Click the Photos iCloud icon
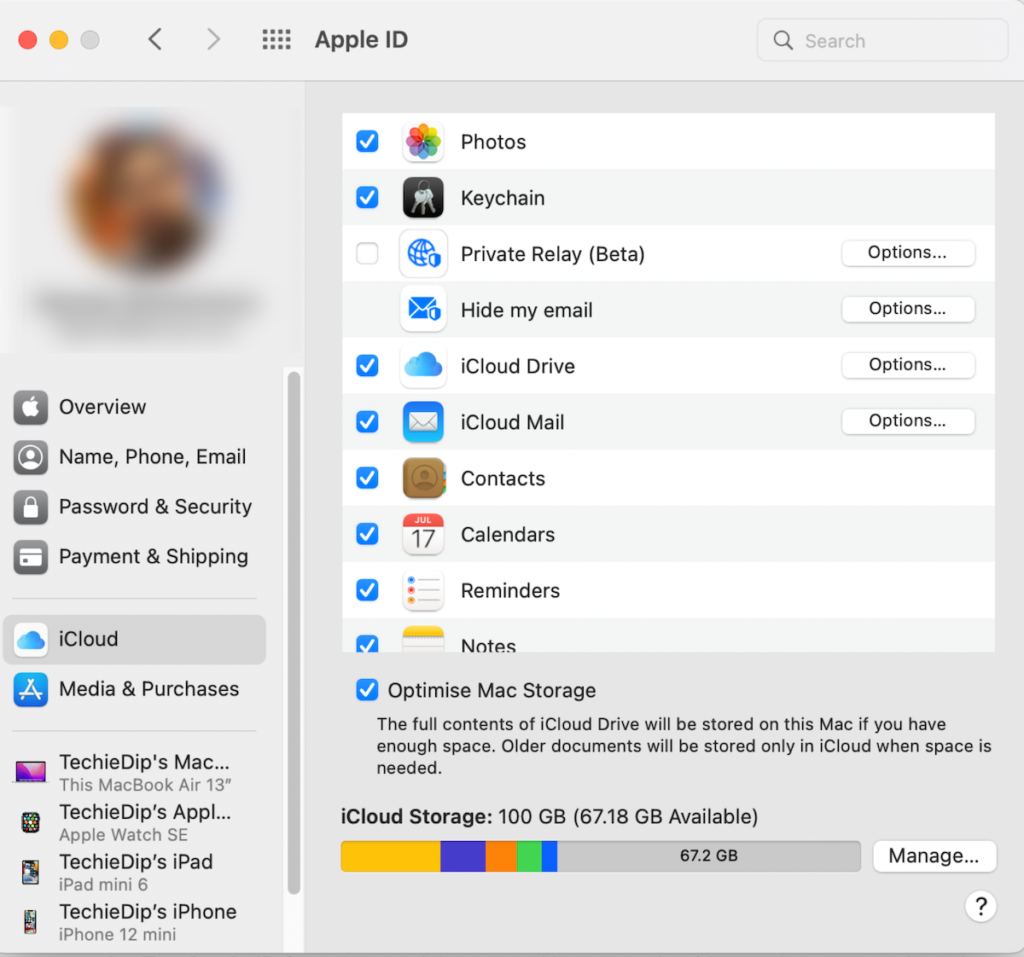Image resolution: width=1024 pixels, height=957 pixels. [423, 141]
